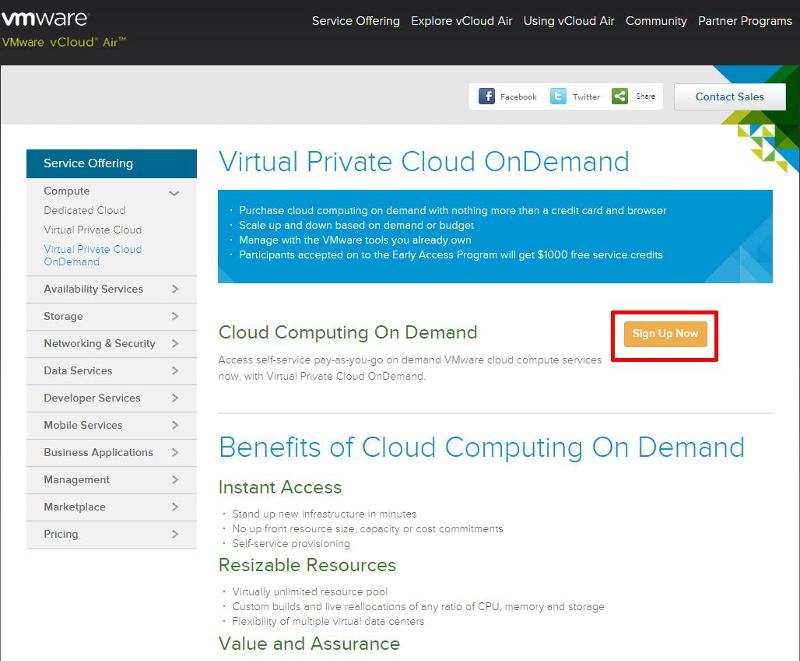Viewport: 800px width, 661px height.
Task: Click 'Virtually unlimited resource pool' bullet
Action: [x=310, y=592]
